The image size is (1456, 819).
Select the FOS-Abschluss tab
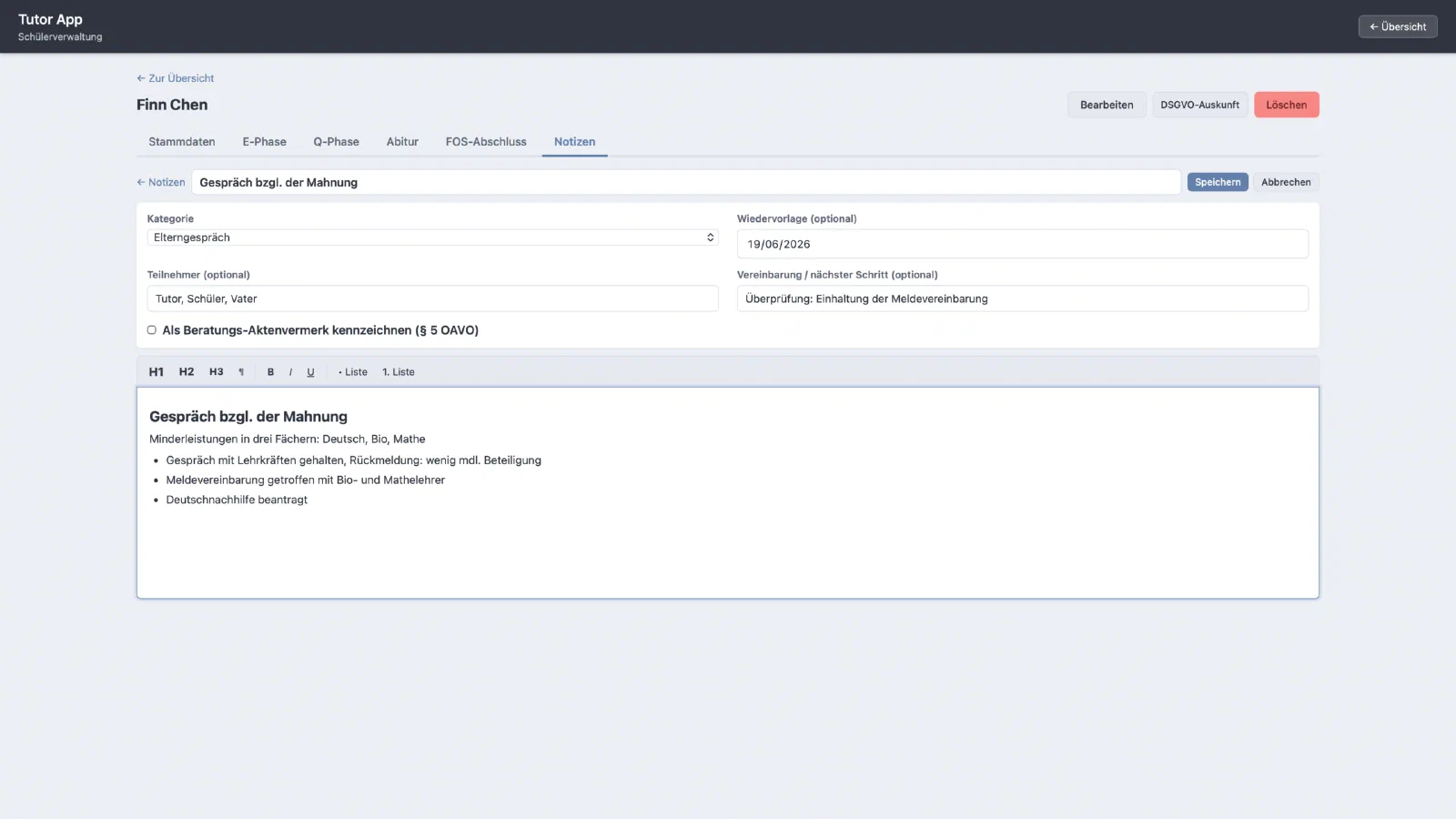486,142
